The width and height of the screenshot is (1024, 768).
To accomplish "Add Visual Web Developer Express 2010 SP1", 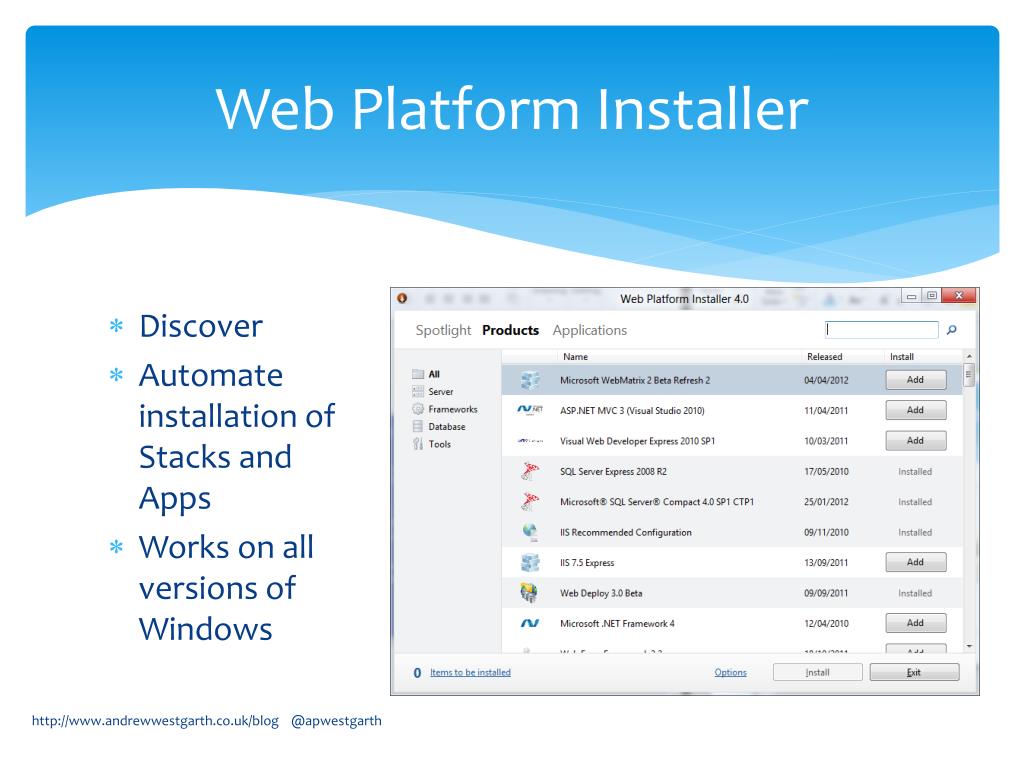I will pyautogui.click(x=916, y=441).
